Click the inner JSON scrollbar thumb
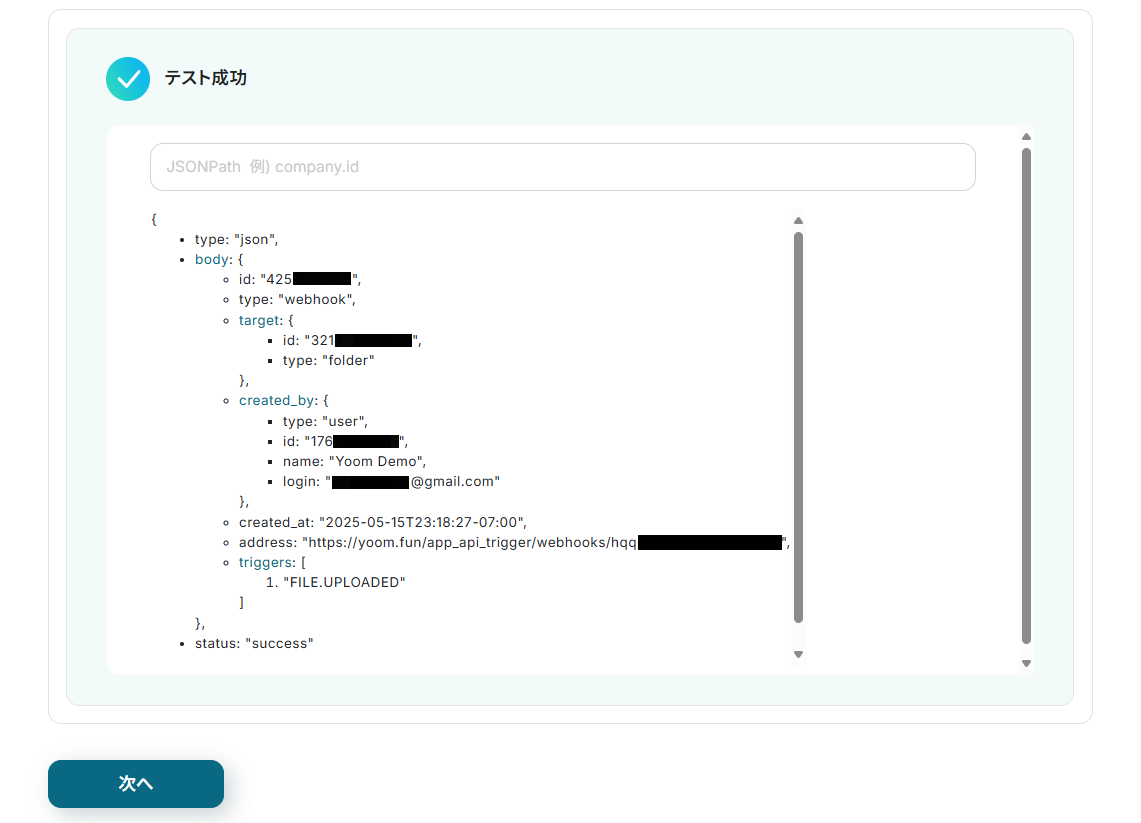1141x823 pixels. pyautogui.click(x=798, y=428)
